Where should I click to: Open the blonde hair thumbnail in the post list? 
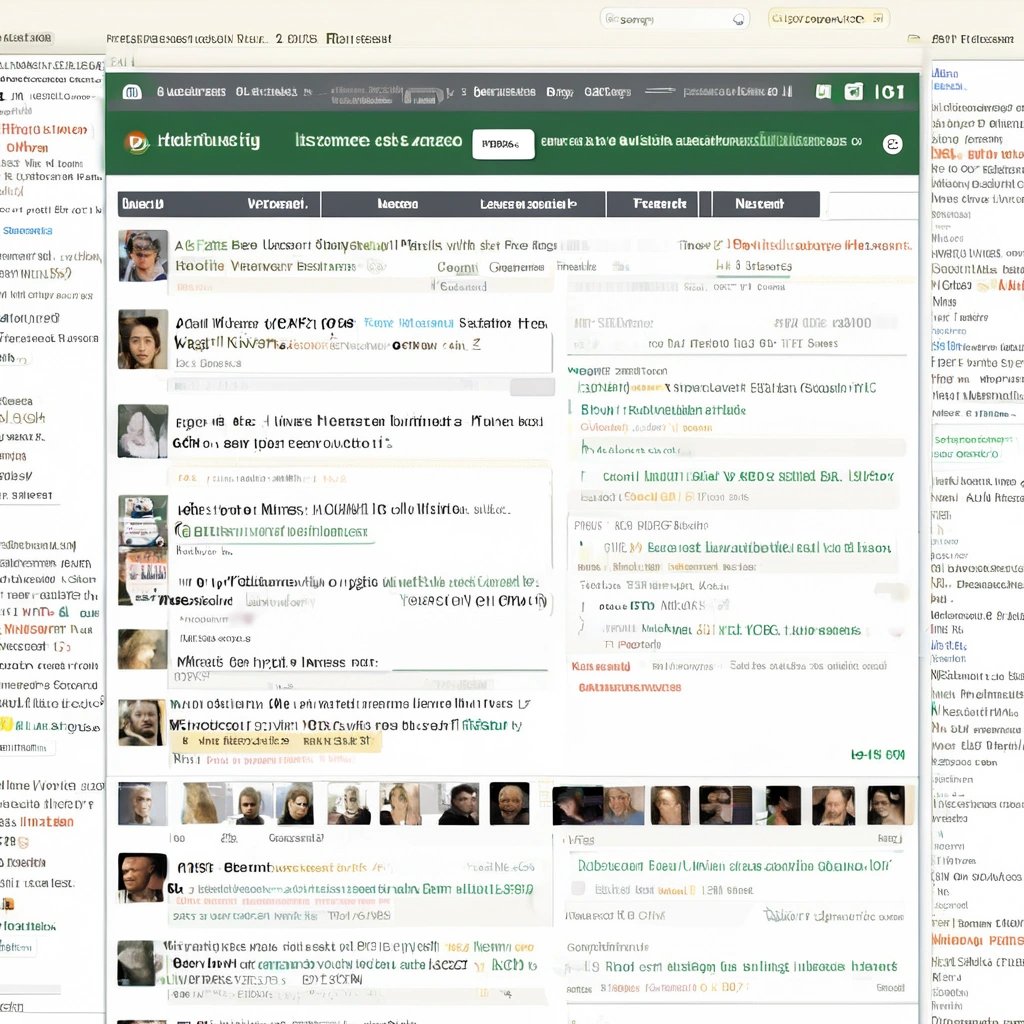click(x=143, y=649)
